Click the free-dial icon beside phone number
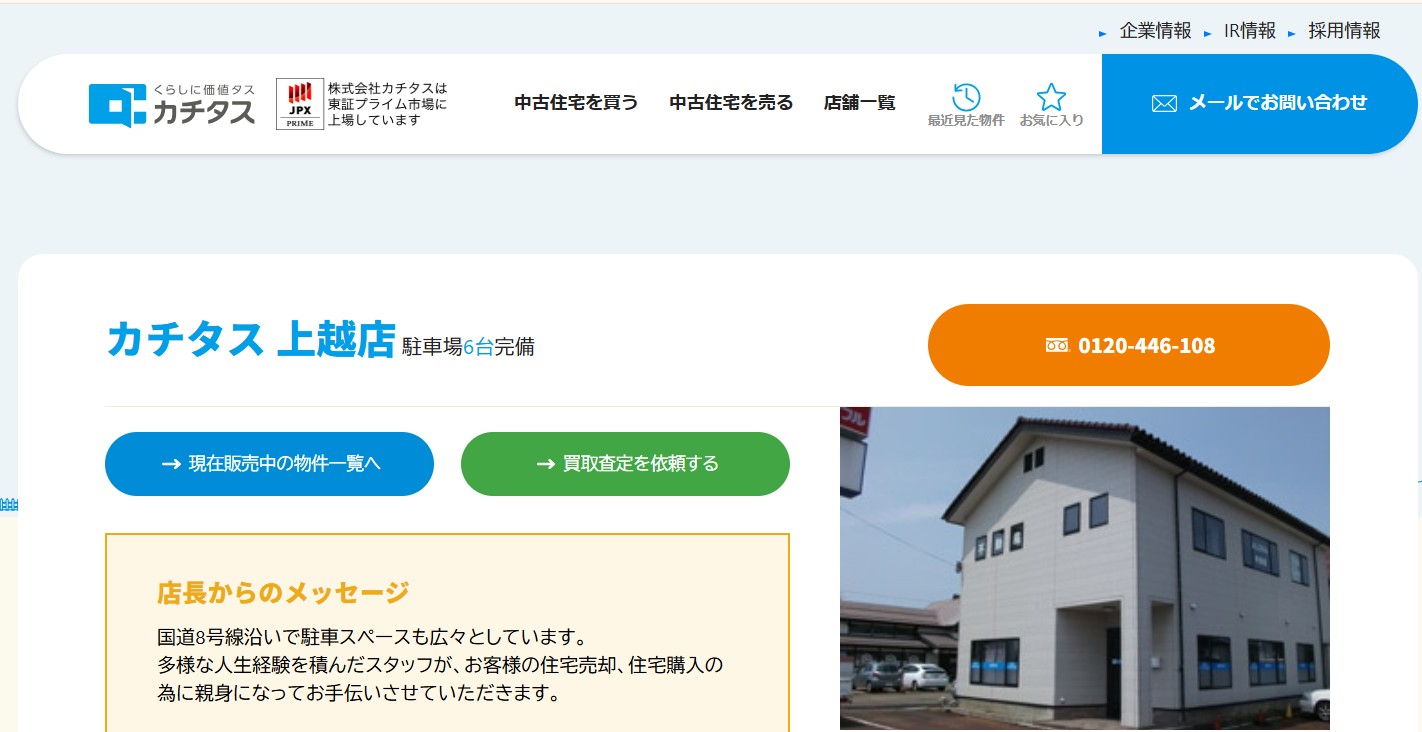This screenshot has width=1422, height=732. (x=1057, y=345)
